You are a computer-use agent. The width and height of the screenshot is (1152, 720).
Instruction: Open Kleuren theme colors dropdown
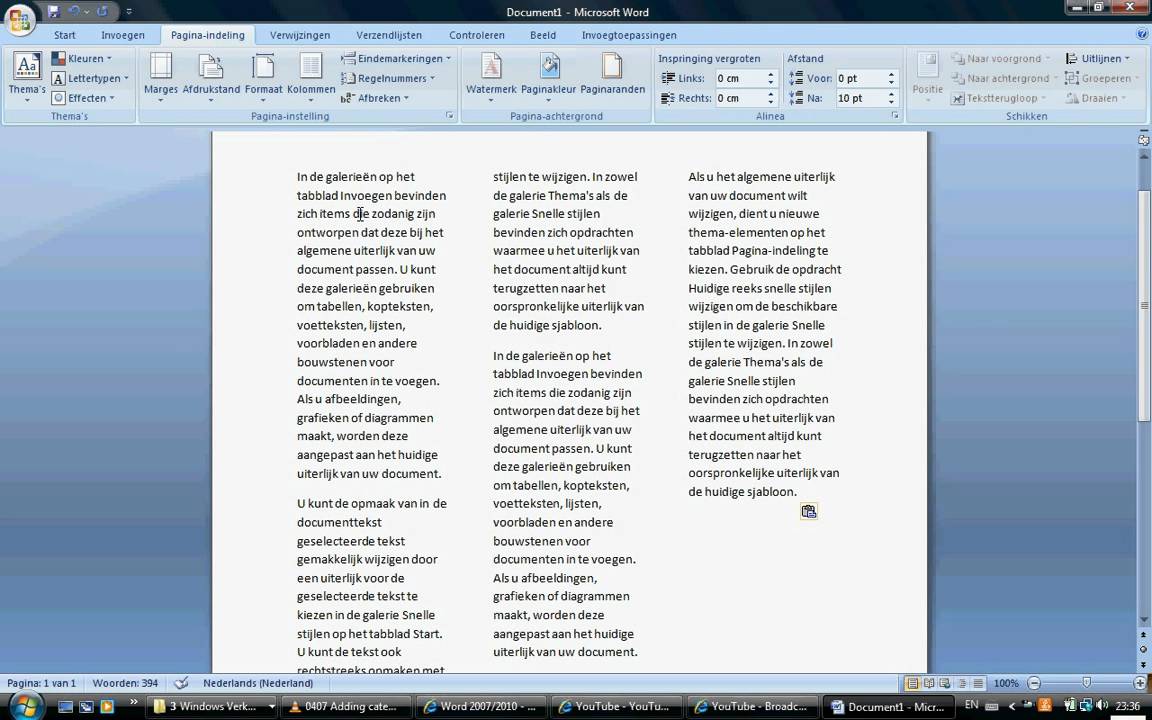click(x=82, y=59)
